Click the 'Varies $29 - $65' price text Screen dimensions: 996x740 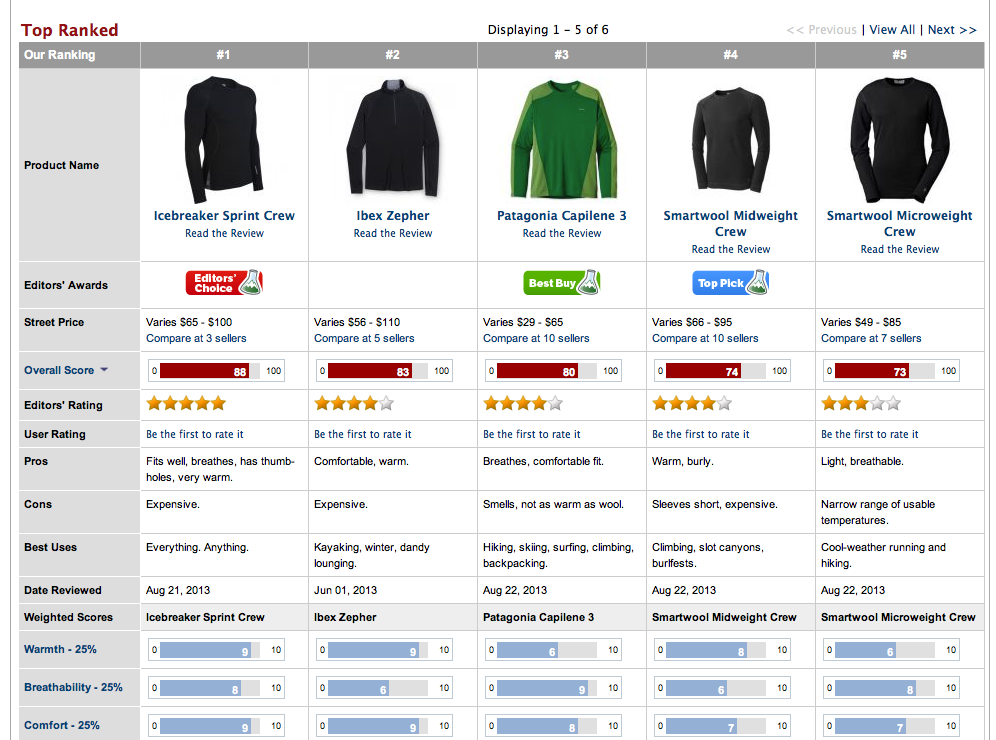click(523, 322)
